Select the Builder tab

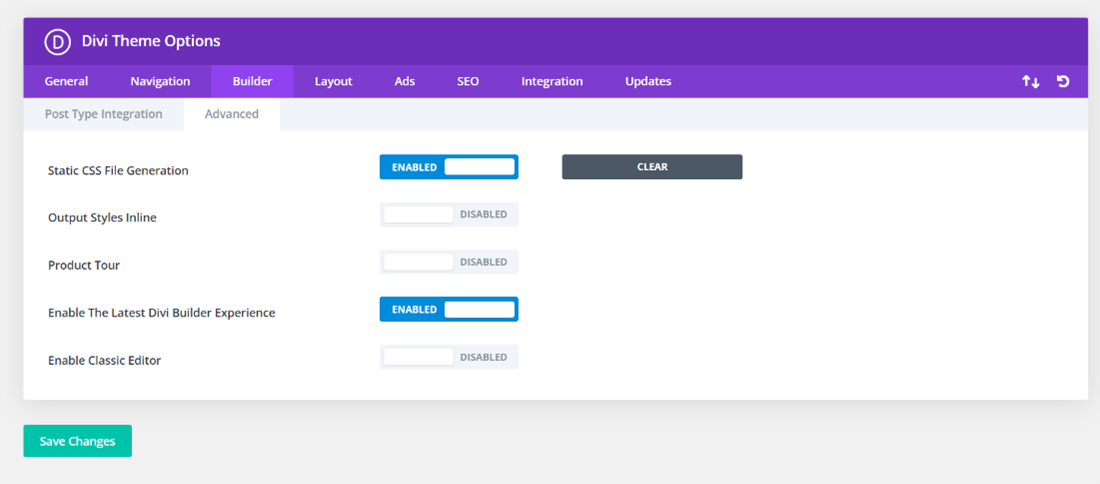(x=252, y=81)
